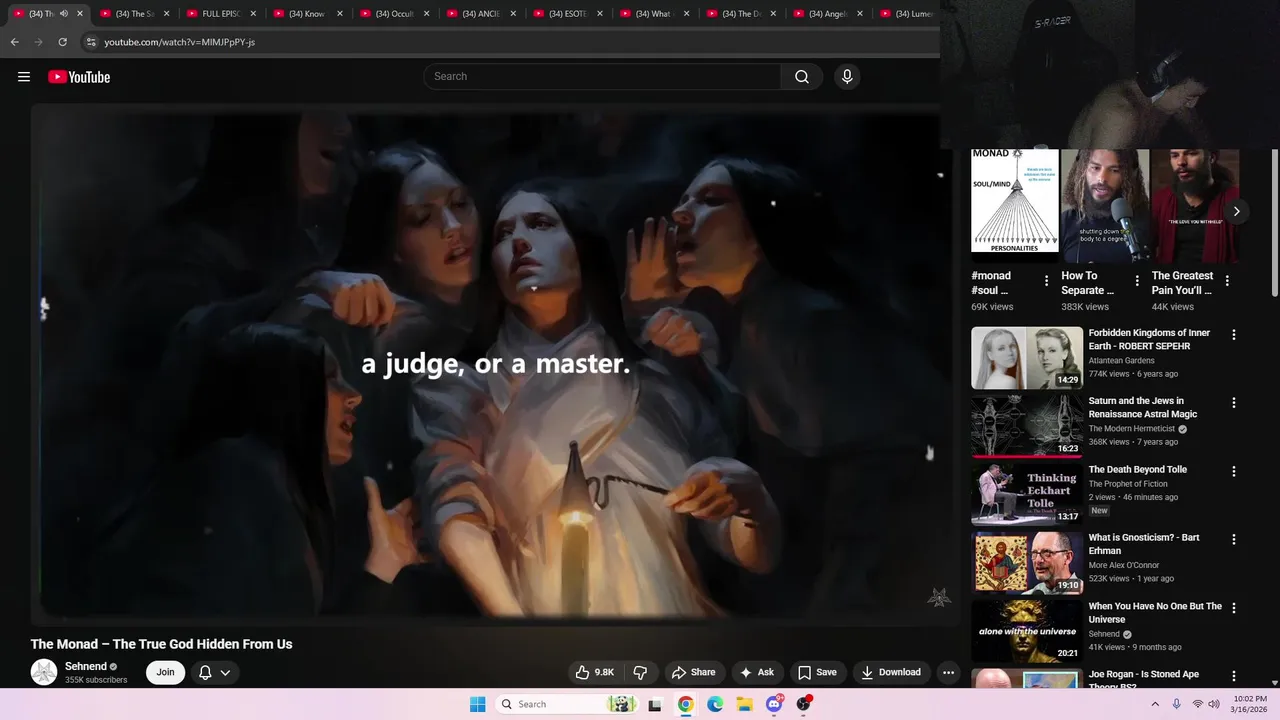
Task: Save video to playlist with Save button
Action: (817, 672)
